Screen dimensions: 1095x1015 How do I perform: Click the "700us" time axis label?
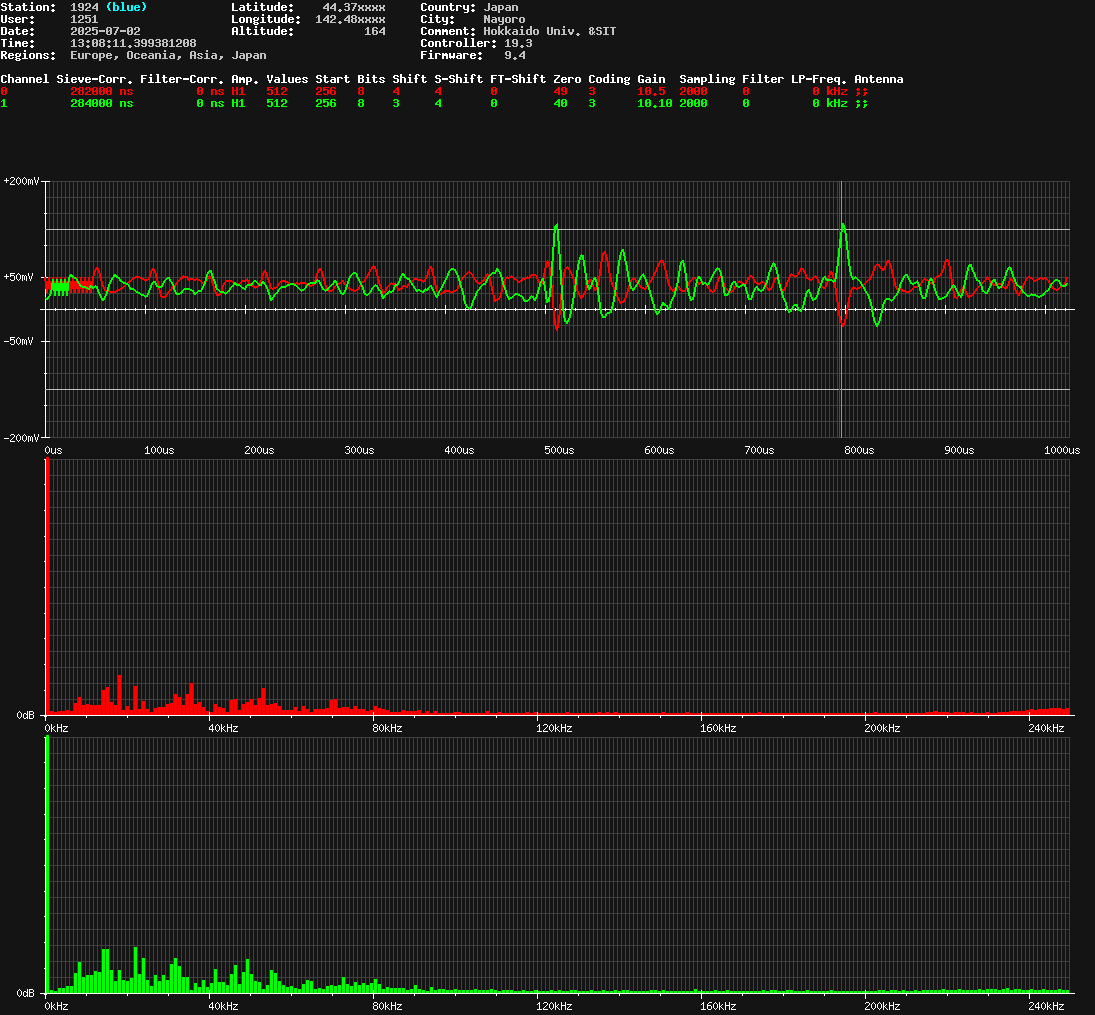click(759, 450)
